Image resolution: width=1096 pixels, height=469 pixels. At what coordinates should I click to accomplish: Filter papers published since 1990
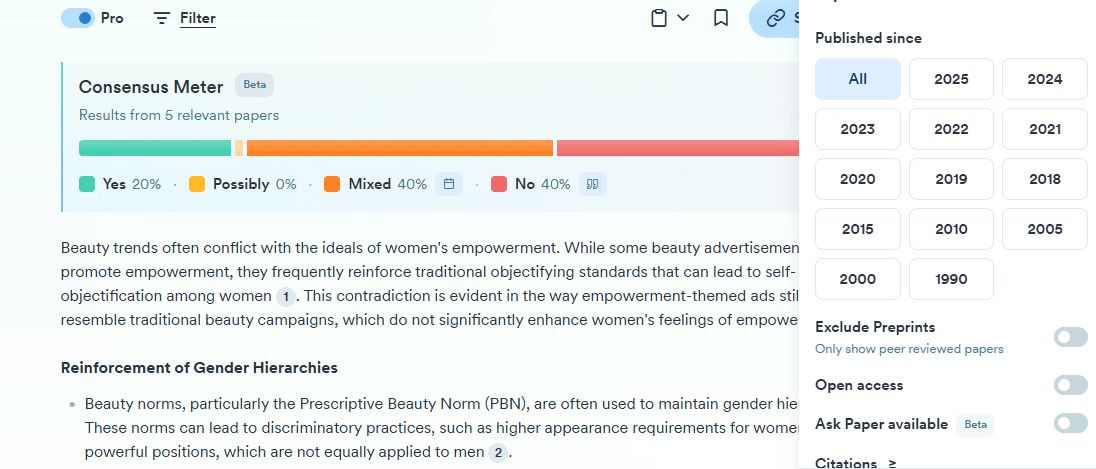tap(951, 279)
